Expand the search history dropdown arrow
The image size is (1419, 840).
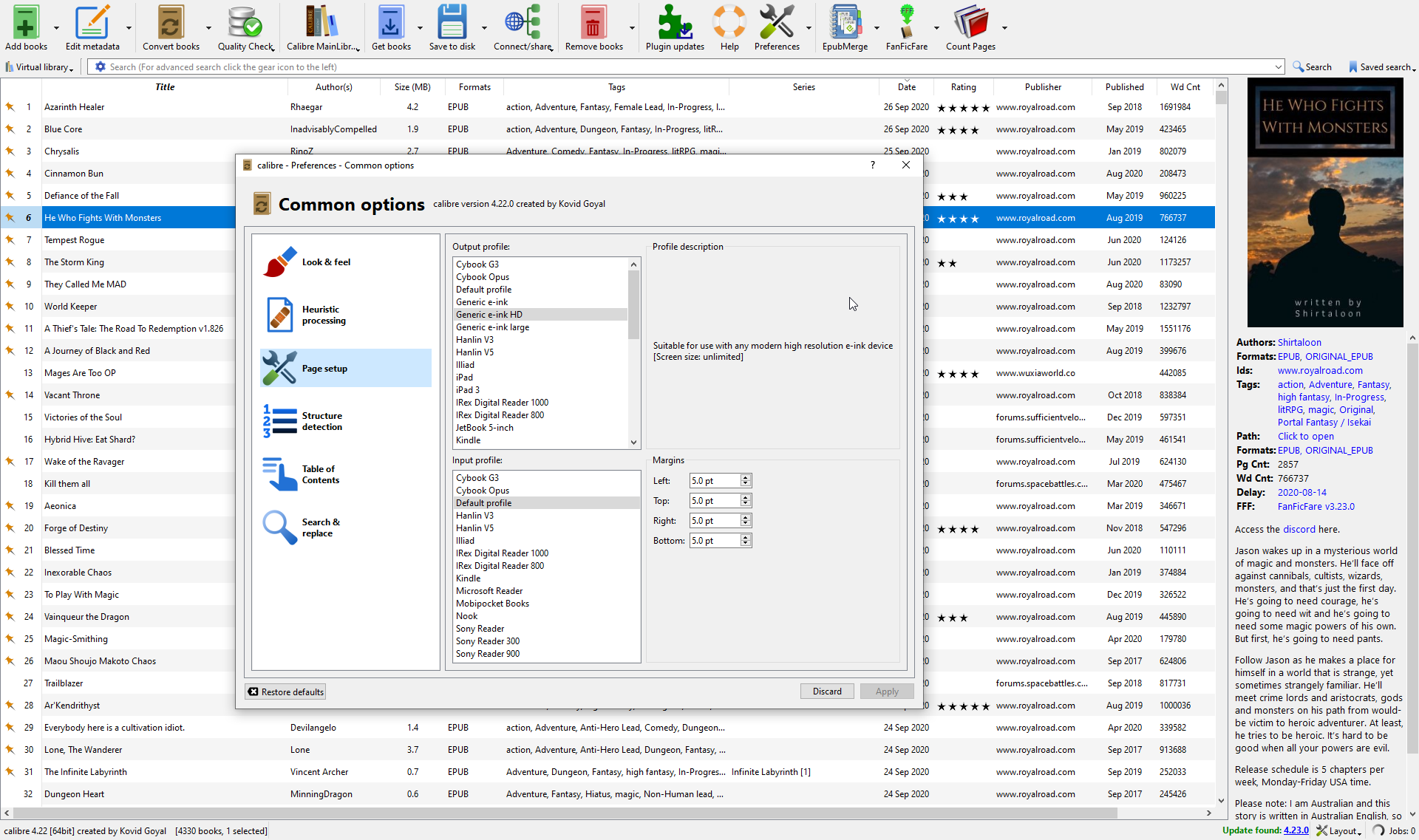click(x=1278, y=67)
